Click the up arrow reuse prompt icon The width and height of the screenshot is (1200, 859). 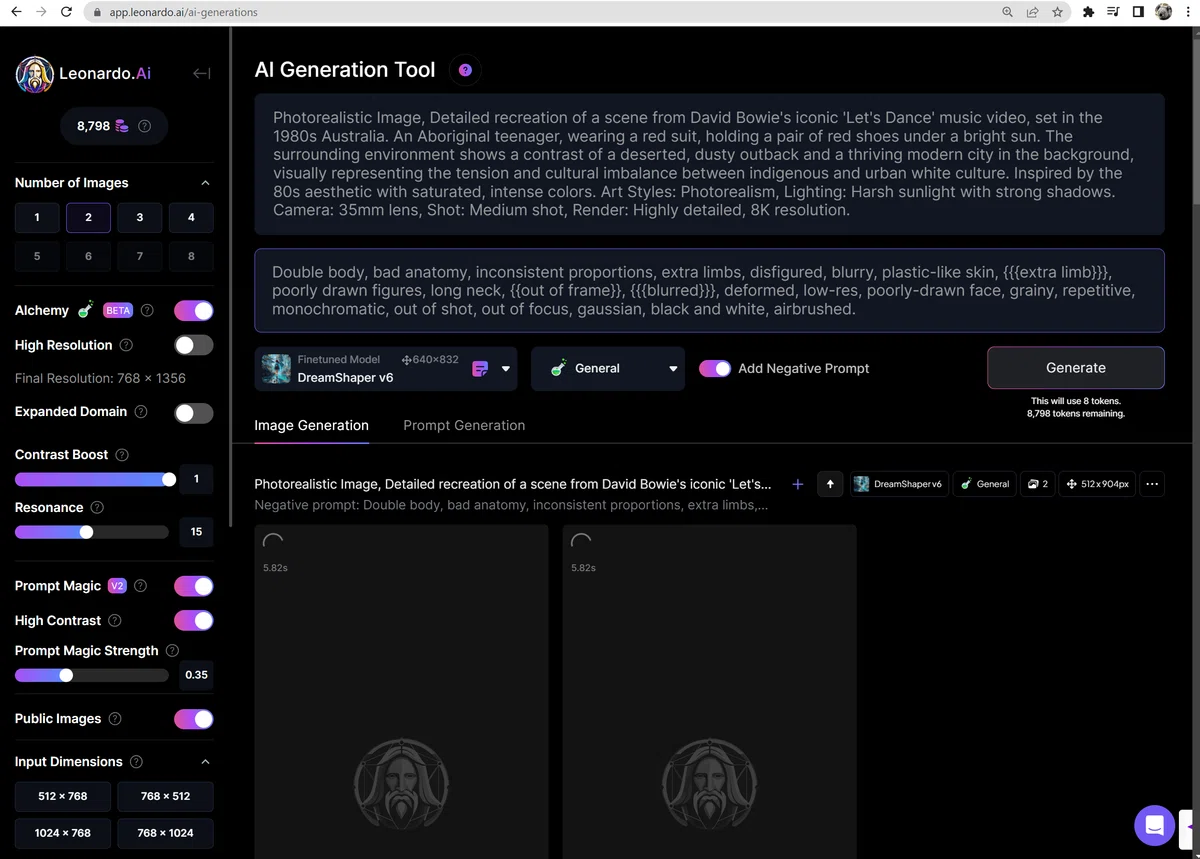(x=830, y=484)
